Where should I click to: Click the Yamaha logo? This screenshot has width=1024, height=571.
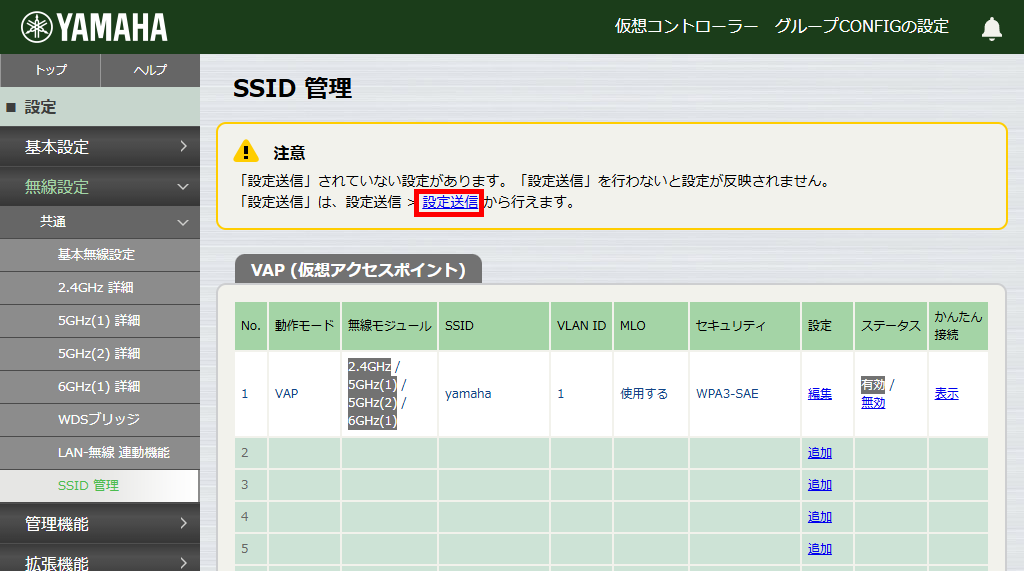tap(94, 27)
